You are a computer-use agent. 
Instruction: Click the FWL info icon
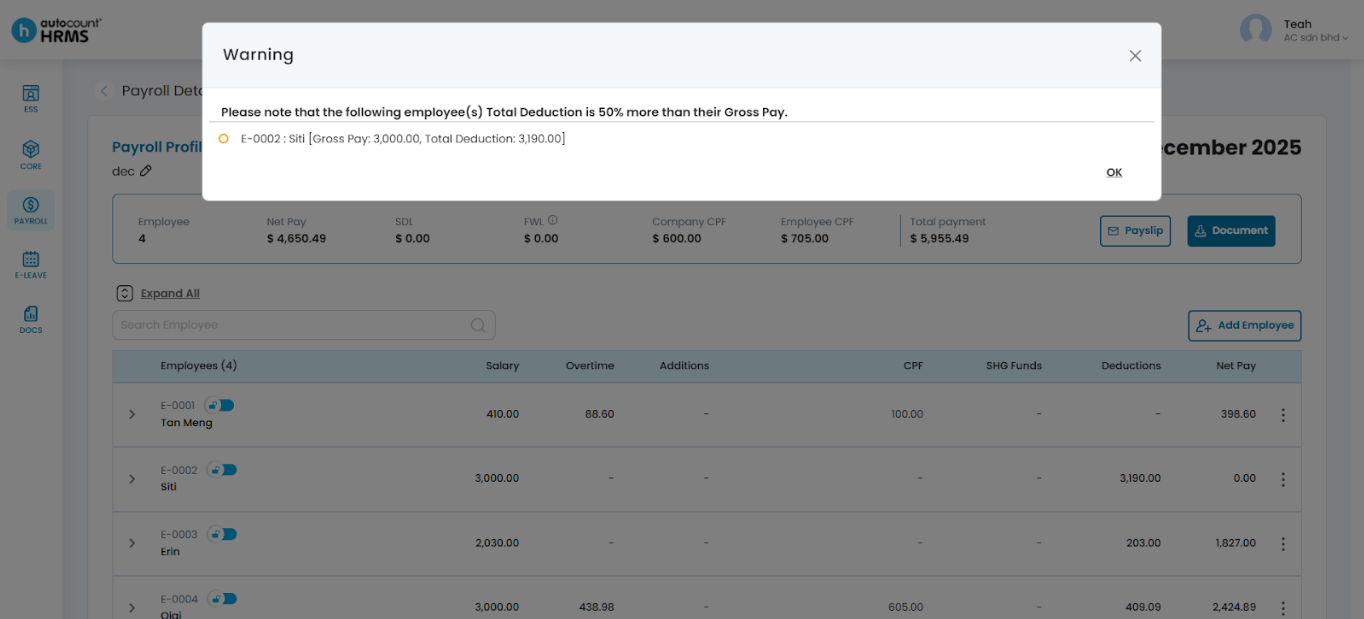point(553,221)
